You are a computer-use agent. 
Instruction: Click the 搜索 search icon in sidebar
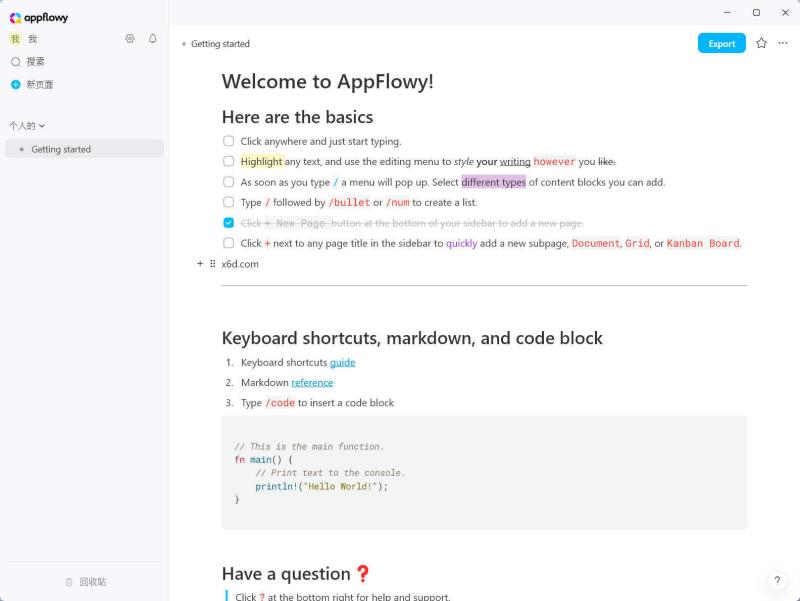point(18,61)
